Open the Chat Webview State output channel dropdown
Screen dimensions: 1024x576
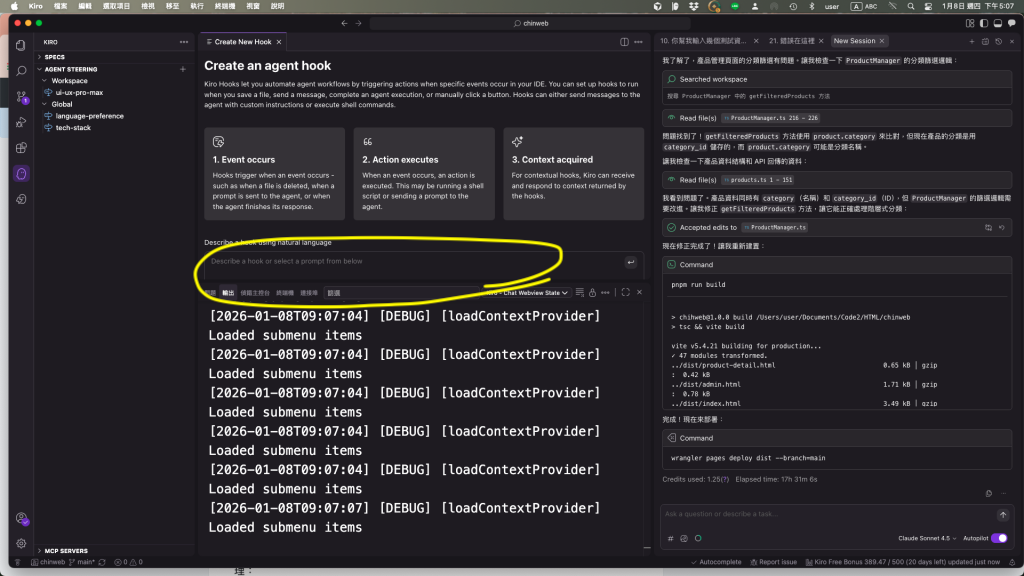(x=526, y=293)
